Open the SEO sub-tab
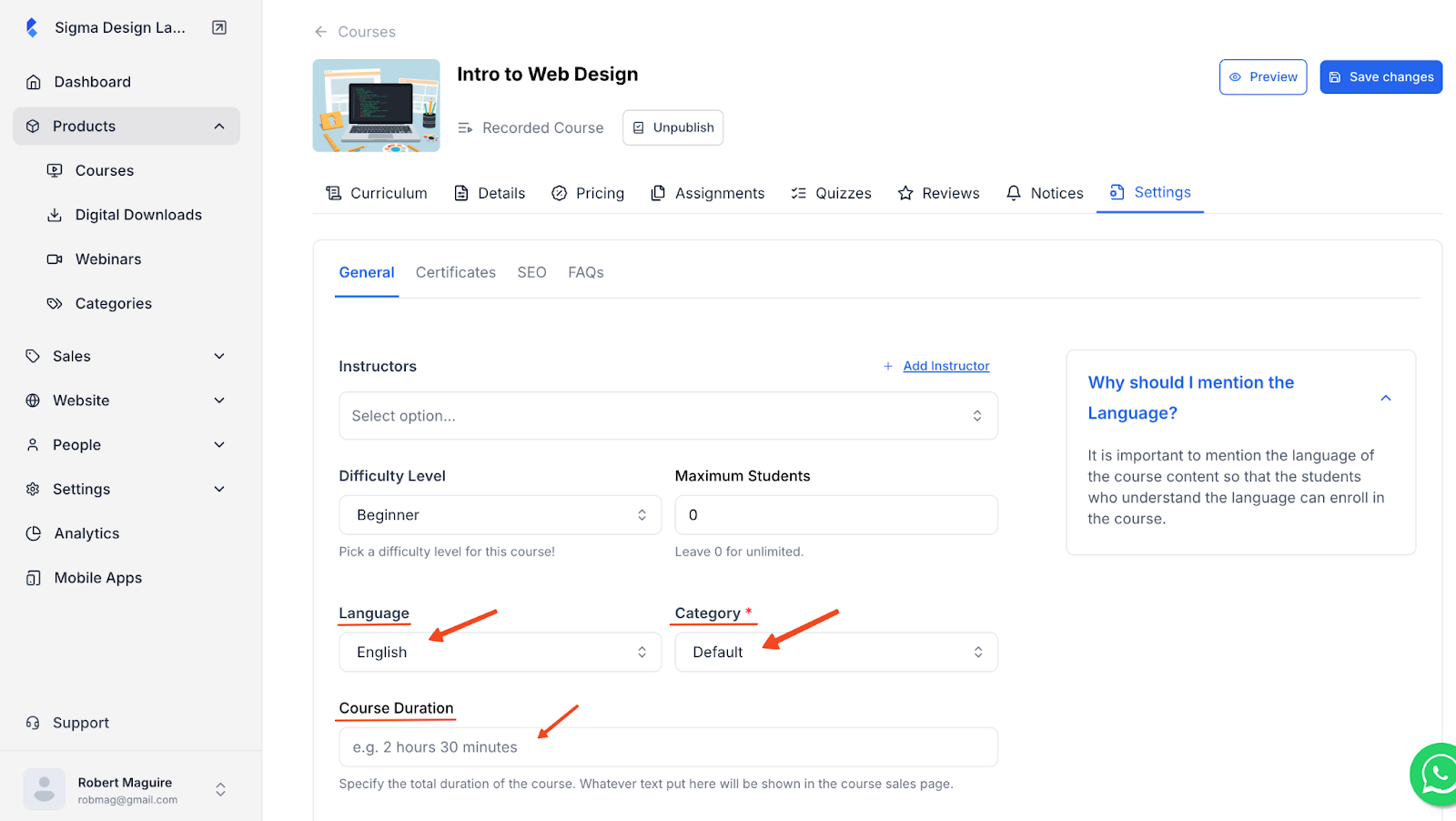The height and width of the screenshot is (821, 1456). click(532, 272)
